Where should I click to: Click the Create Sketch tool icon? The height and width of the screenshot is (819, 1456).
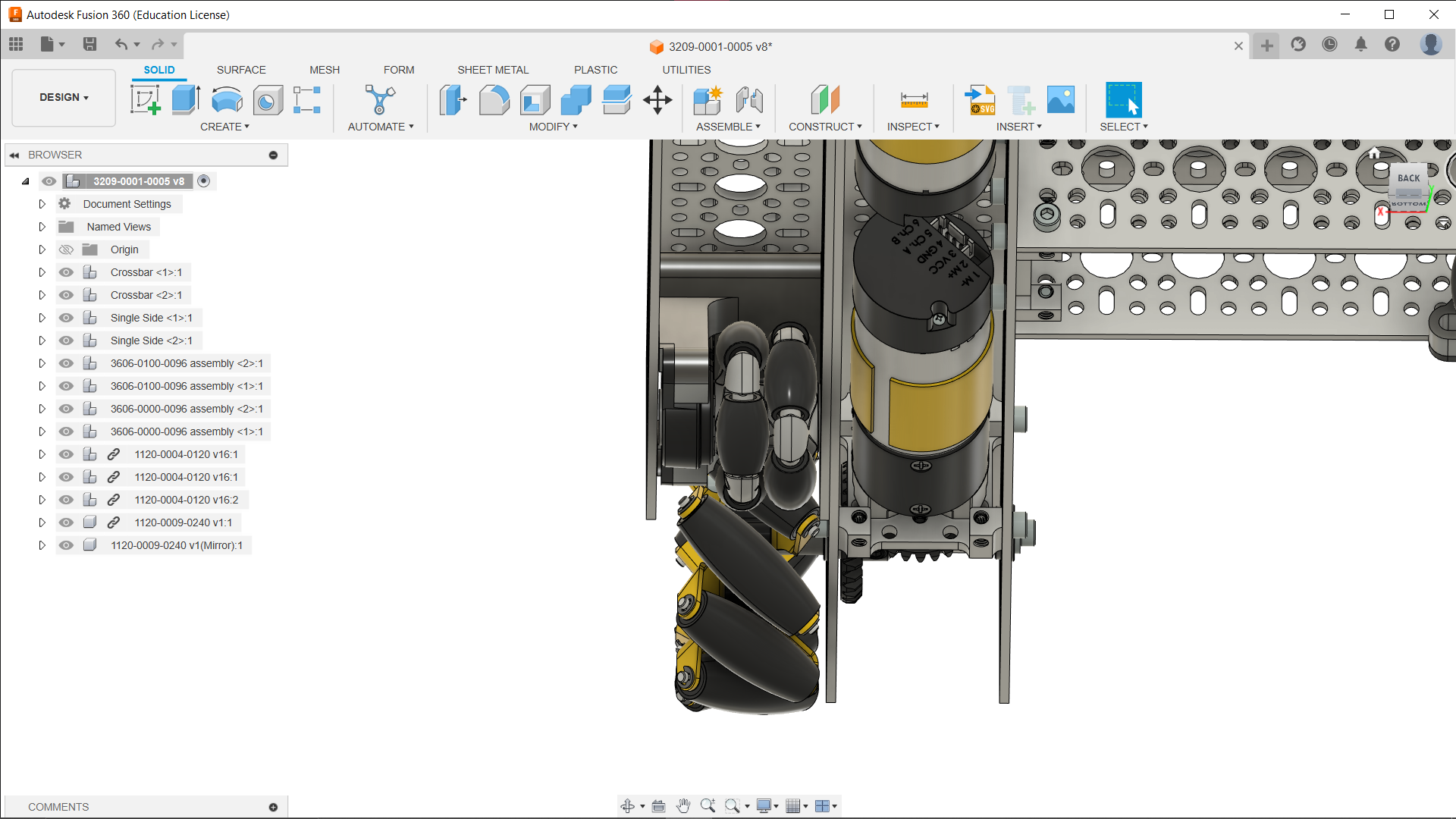(145, 99)
